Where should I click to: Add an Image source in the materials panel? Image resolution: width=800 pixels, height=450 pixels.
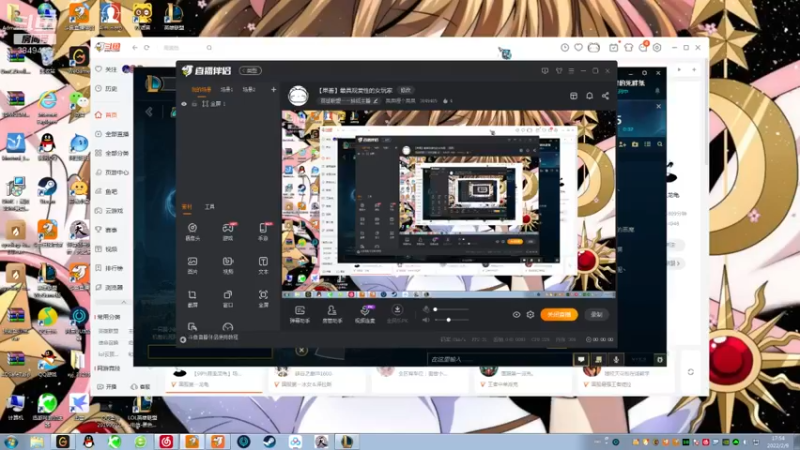pyautogui.click(x=192, y=265)
